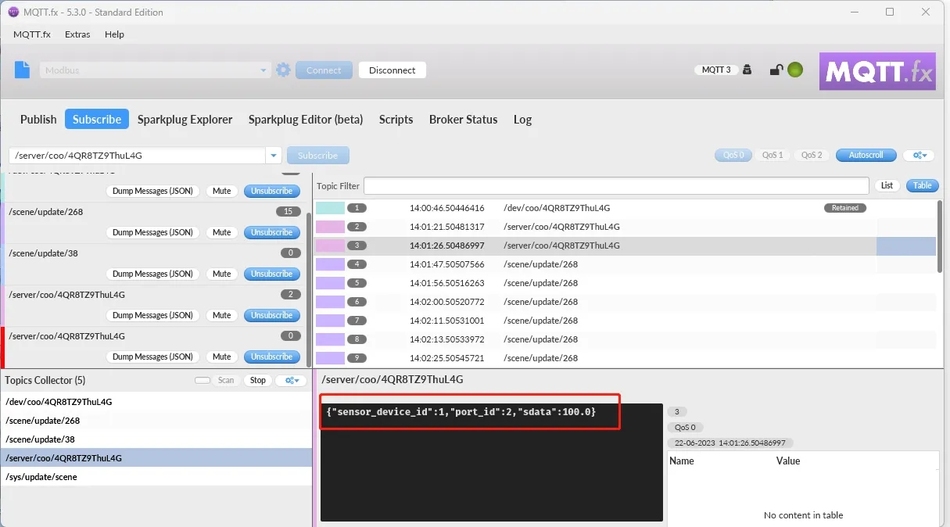The width and height of the screenshot is (950, 527).
Task: Click the Value column header
Action: pos(788,461)
